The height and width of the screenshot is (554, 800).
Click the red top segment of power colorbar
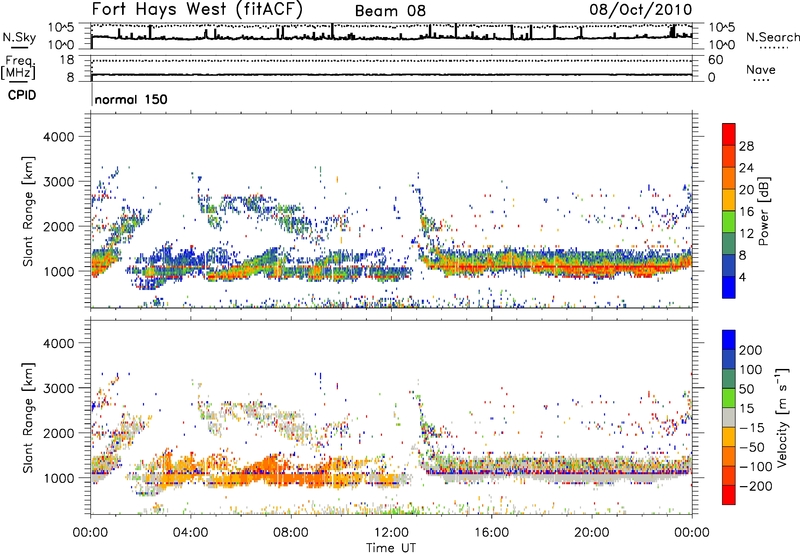729,134
